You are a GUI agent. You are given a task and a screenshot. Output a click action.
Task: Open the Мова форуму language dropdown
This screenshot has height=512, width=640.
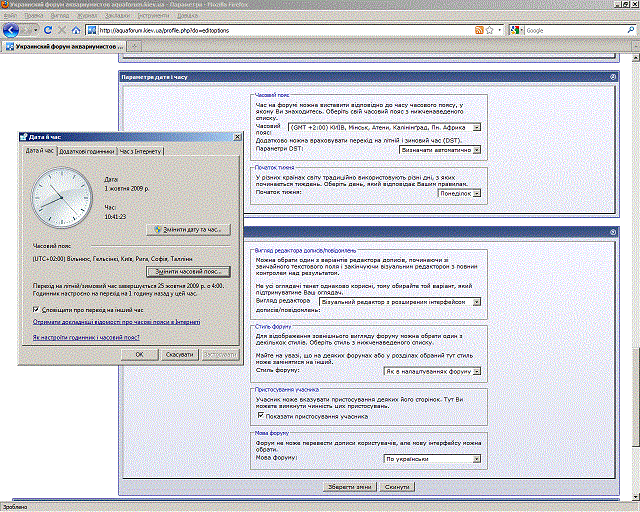(x=476, y=458)
